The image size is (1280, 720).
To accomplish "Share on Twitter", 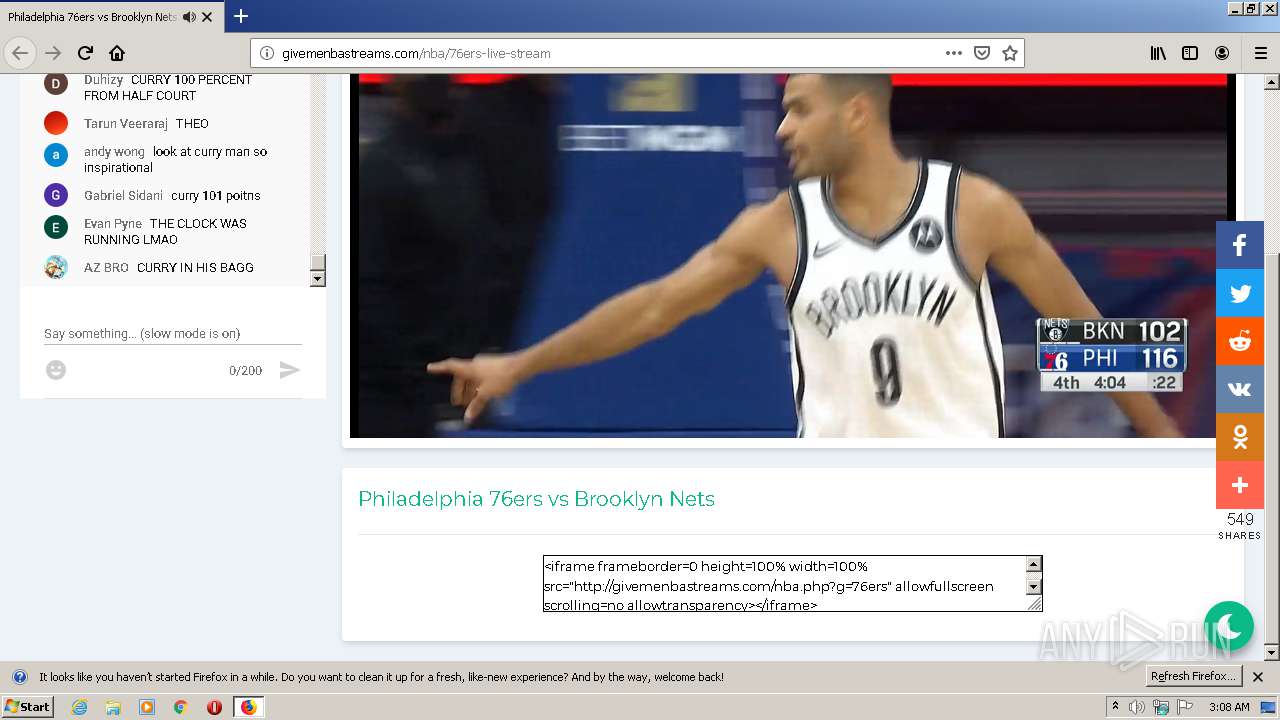I will pos(1240,293).
